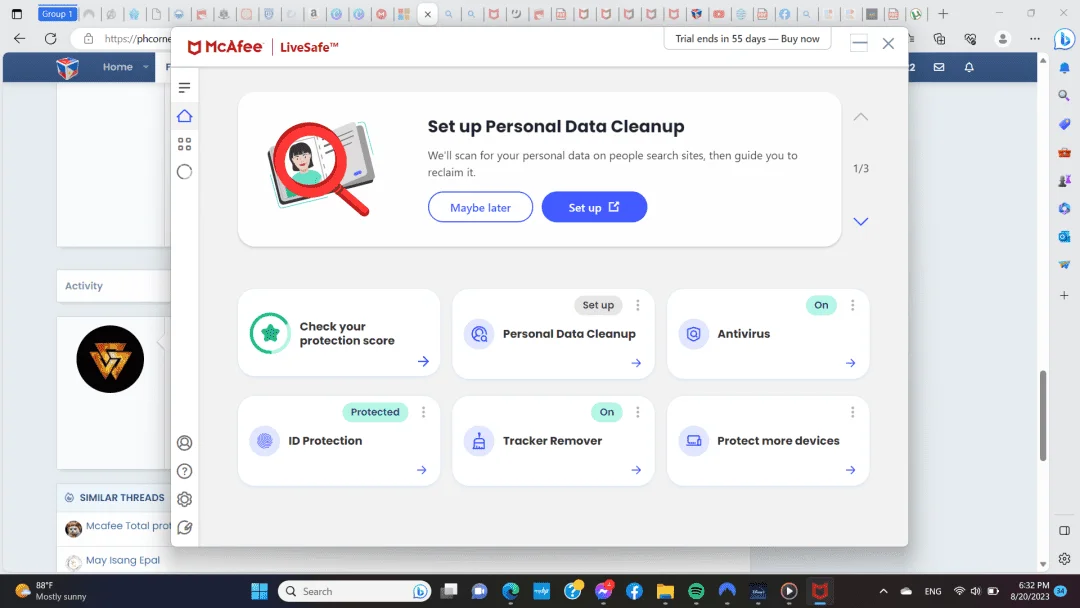Click Maybe later button

(480, 207)
